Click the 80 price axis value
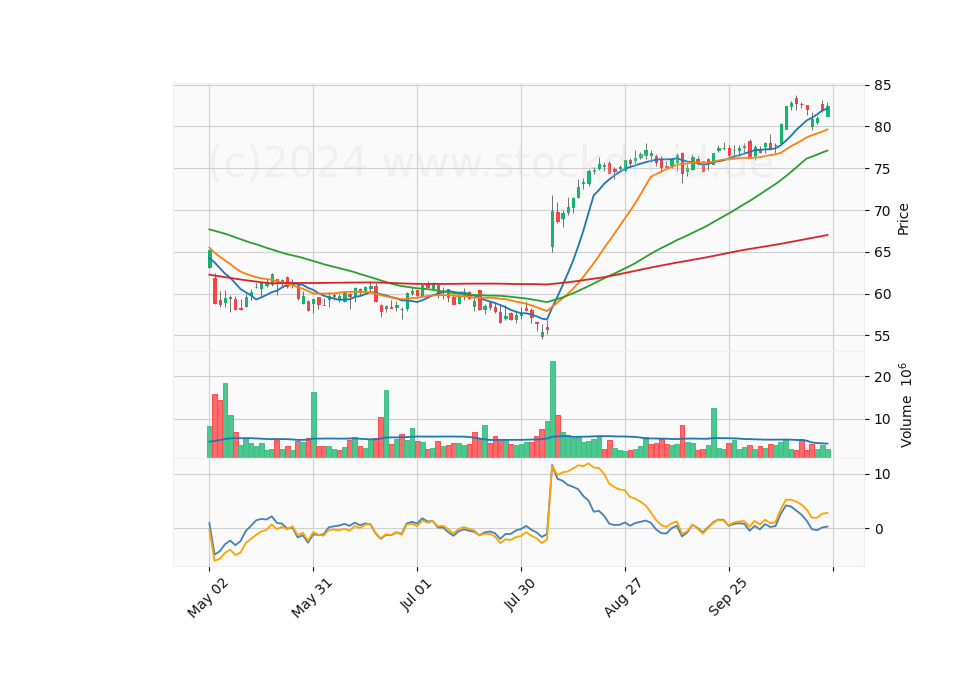This screenshot has height=690, width=960. [882, 127]
